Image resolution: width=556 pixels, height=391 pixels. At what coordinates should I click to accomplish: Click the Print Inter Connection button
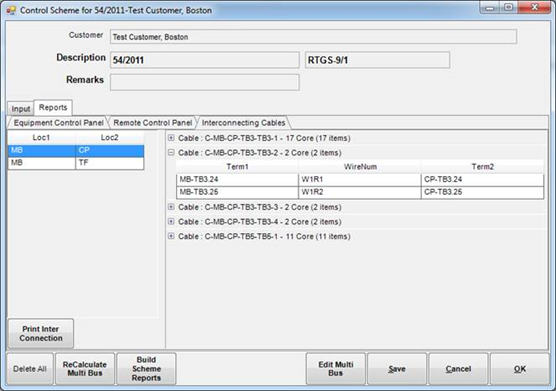[41, 334]
